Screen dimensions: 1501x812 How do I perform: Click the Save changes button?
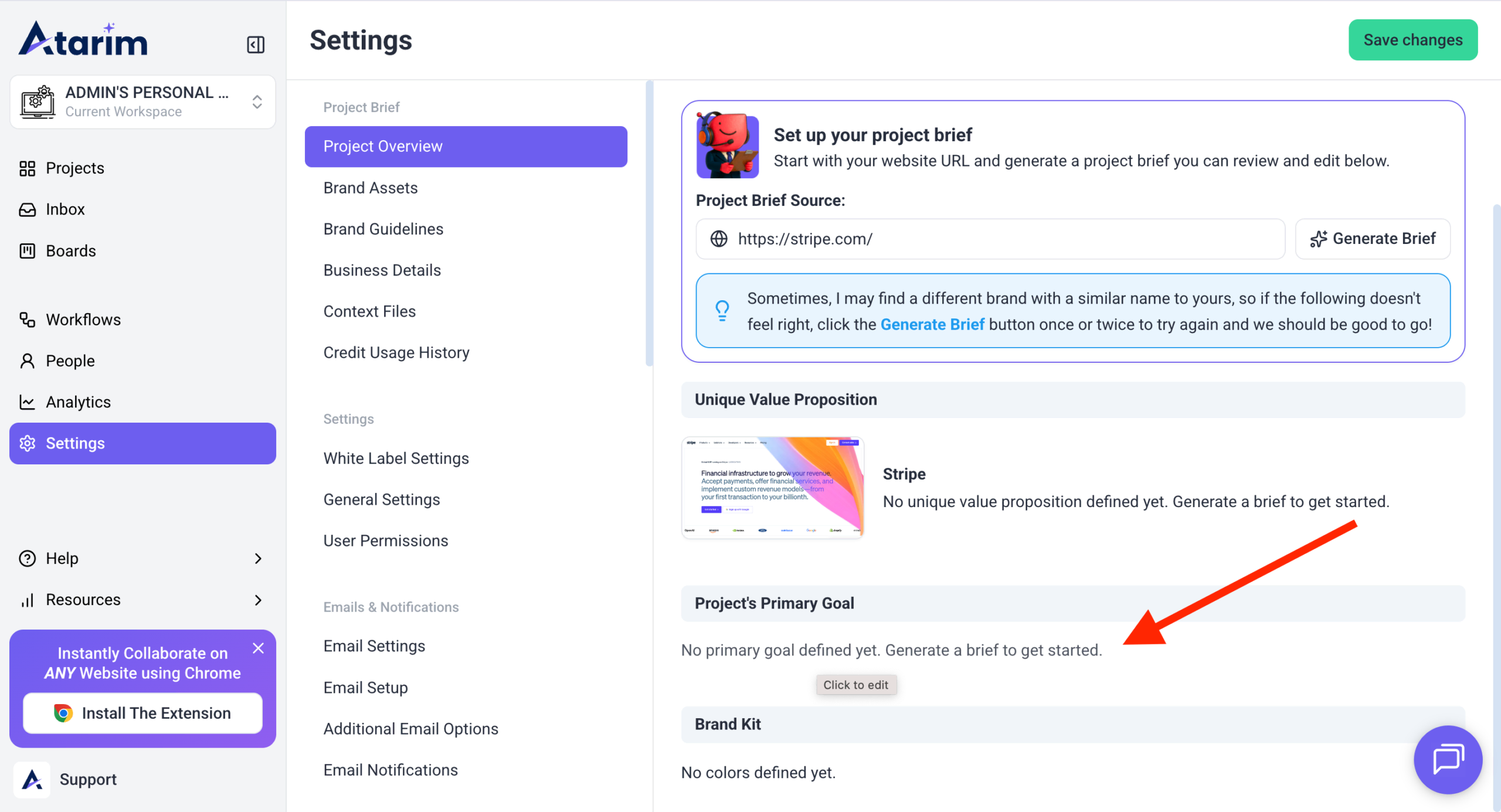pyautogui.click(x=1412, y=40)
